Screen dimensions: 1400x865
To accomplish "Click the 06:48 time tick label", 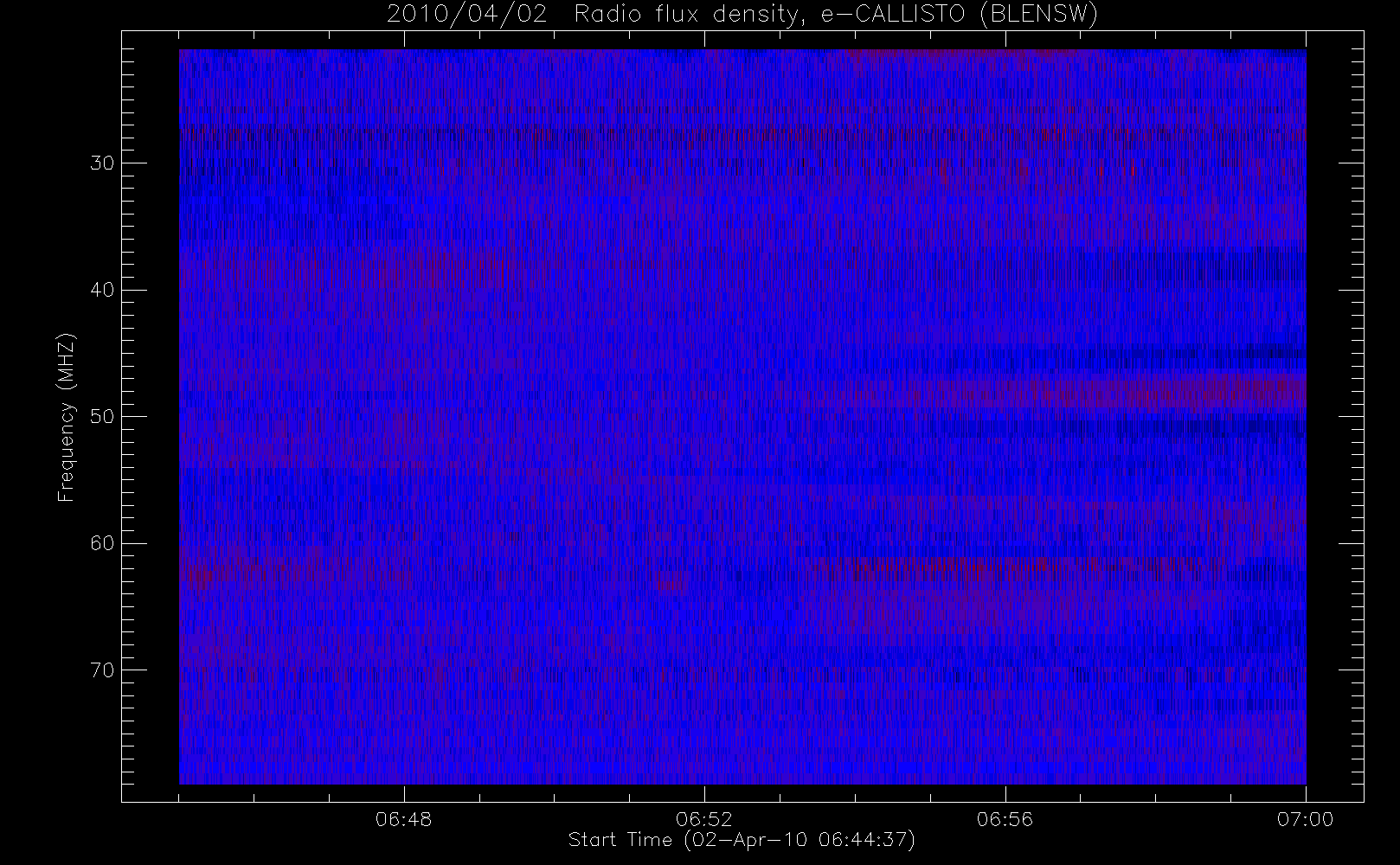I will point(404,819).
